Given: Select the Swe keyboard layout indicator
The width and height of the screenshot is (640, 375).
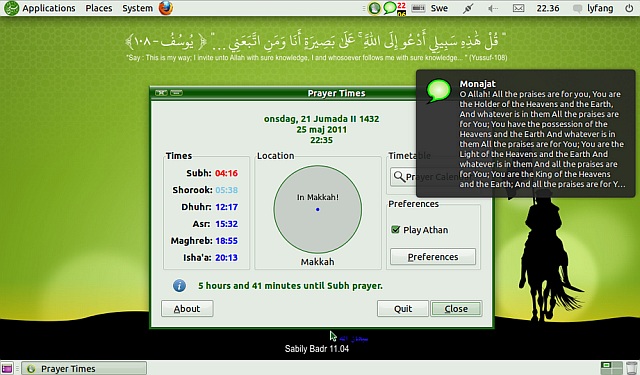Looking at the screenshot, I should click(x=439, y=8).
